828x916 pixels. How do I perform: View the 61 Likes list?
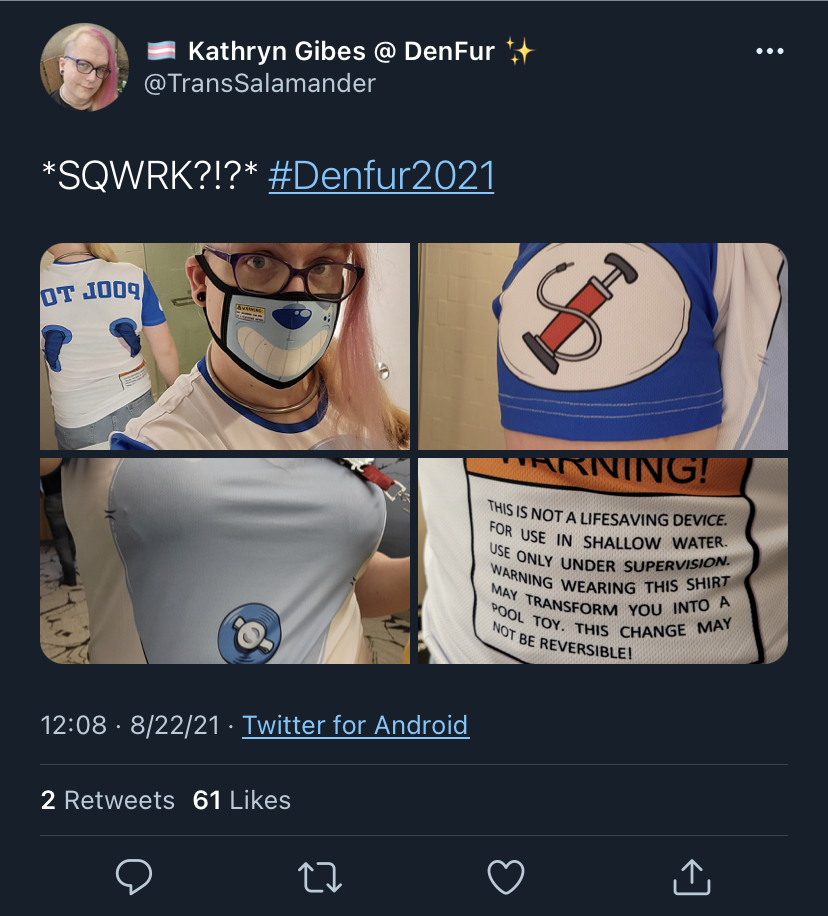(241, 800)
